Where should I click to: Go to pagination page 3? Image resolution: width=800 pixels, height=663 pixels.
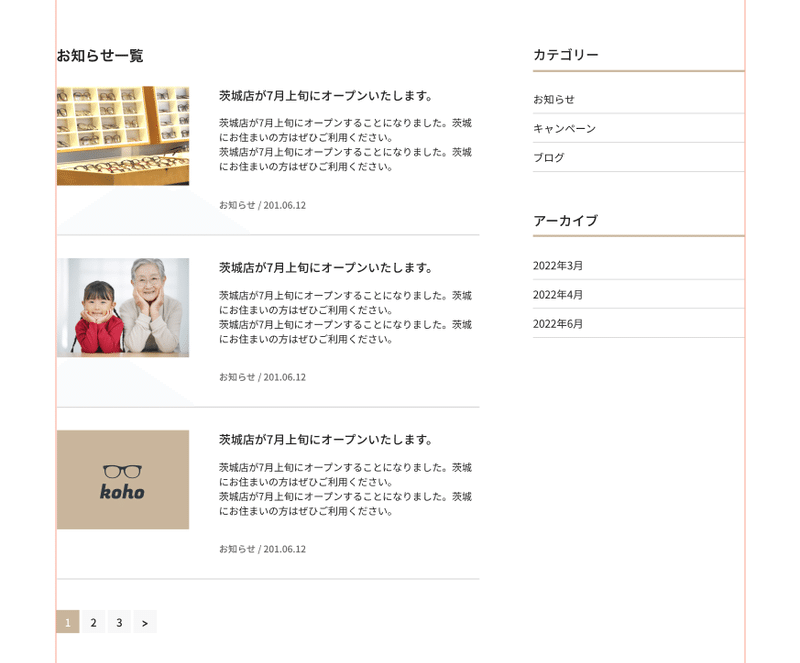[x=119, y=622]
